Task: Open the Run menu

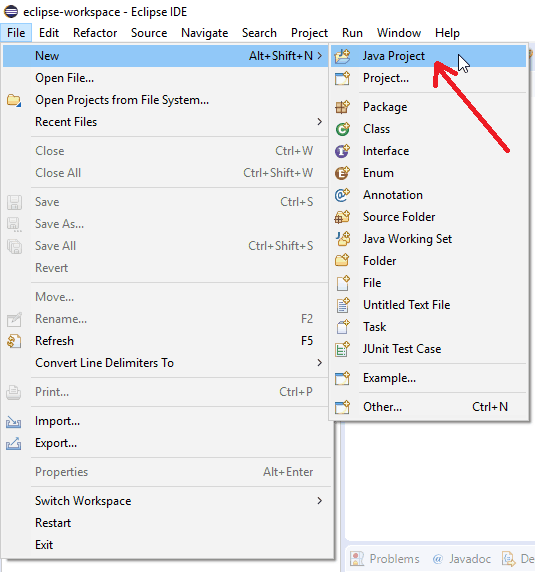Action: pyautogui.click(x=352, y=33)
